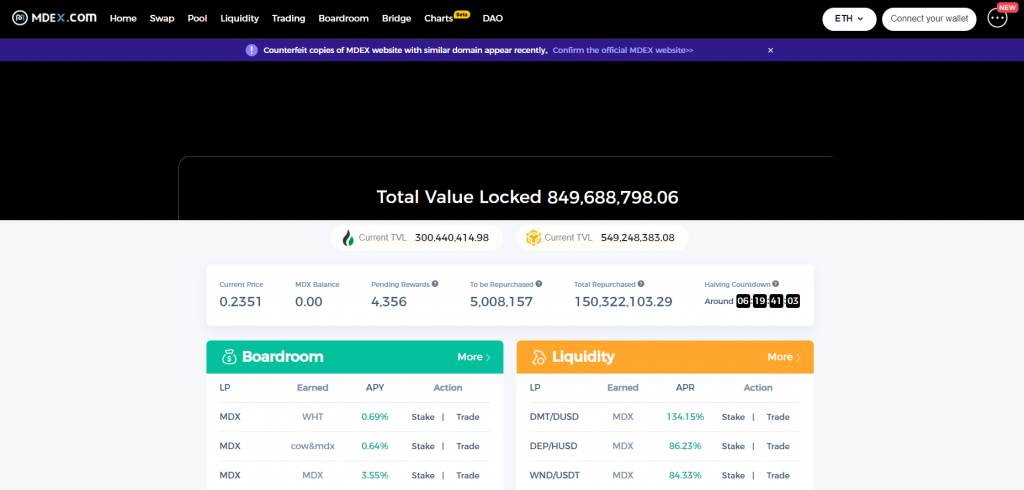Image resolution: width=1024 pixels, height=490 pixels.
Task: Click the DEP/HUSD pair name
Action: pos(554,446)
